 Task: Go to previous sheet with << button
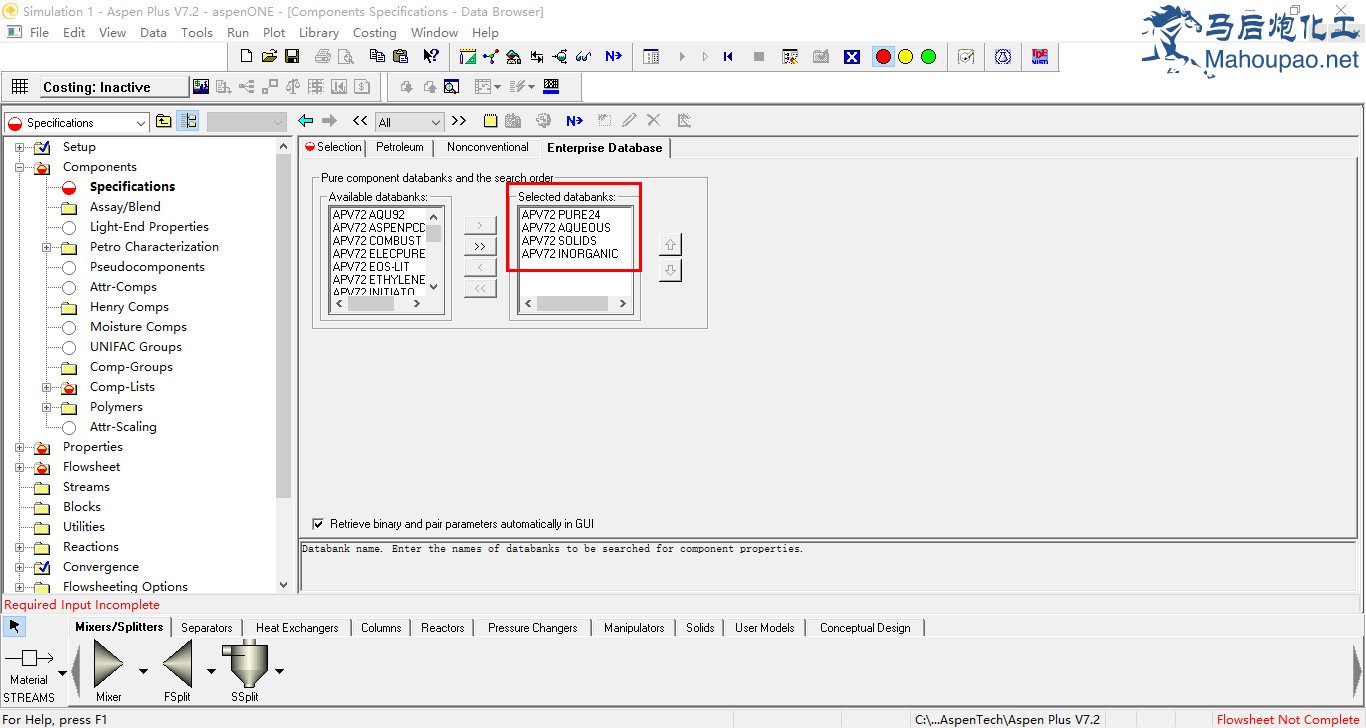[x=360, y=121]
